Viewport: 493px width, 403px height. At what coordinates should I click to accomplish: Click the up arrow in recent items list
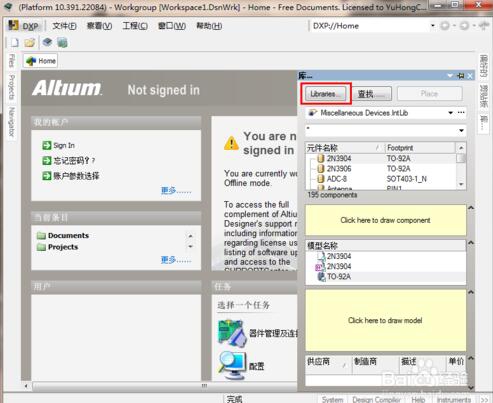click(190, 236)
